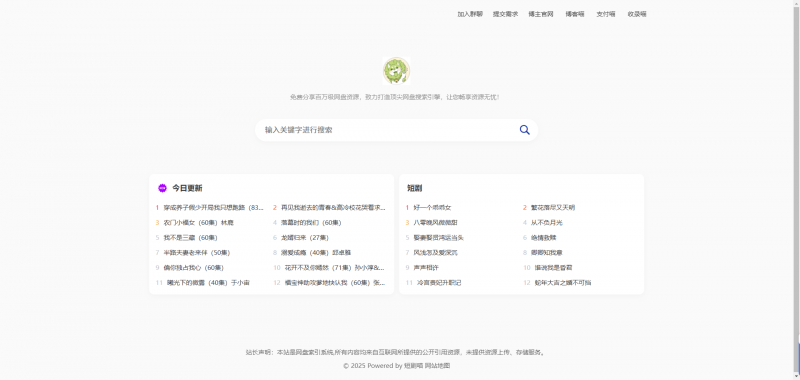Open 龙婿归来 (27集) entry
The height and width of the screenshot is (380, 800).
305,238
